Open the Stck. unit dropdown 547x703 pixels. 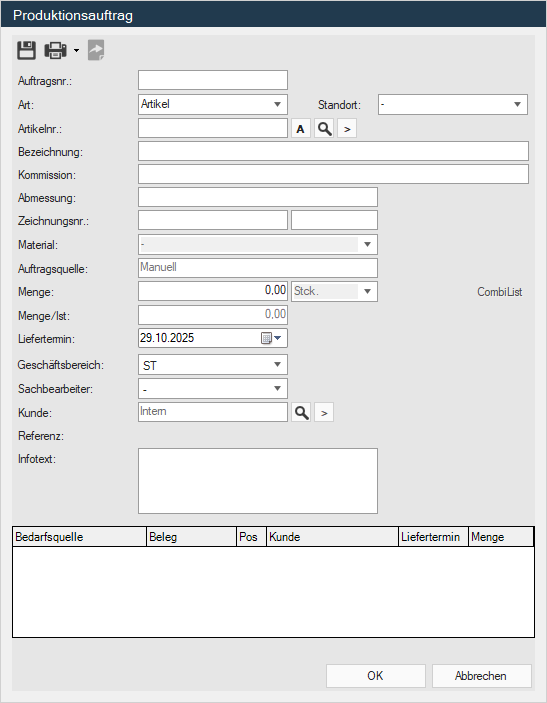(x=334, y=291)
